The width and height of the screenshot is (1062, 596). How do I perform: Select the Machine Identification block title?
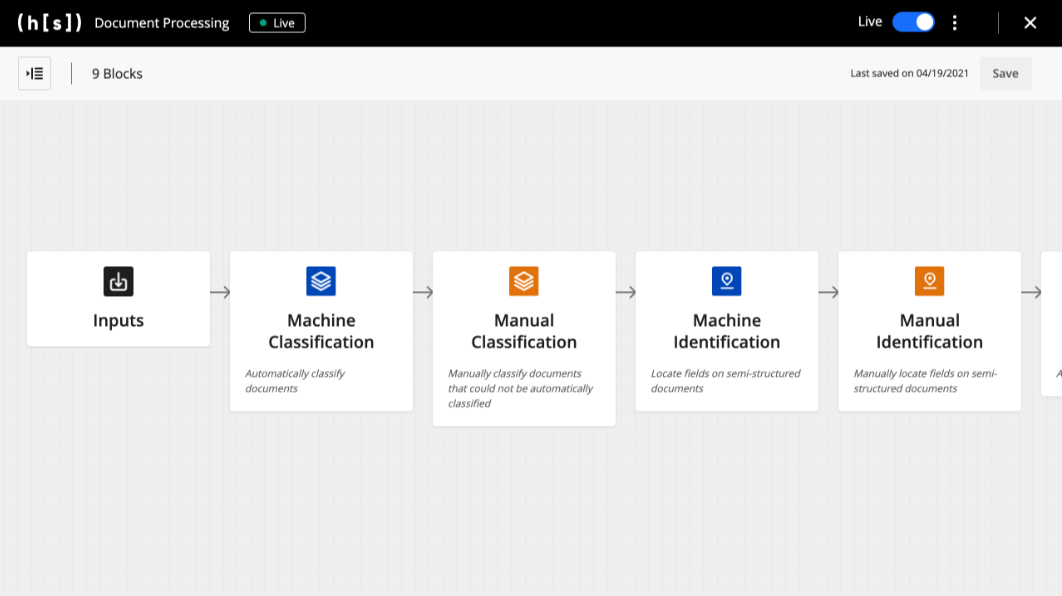tap(727, 331)
